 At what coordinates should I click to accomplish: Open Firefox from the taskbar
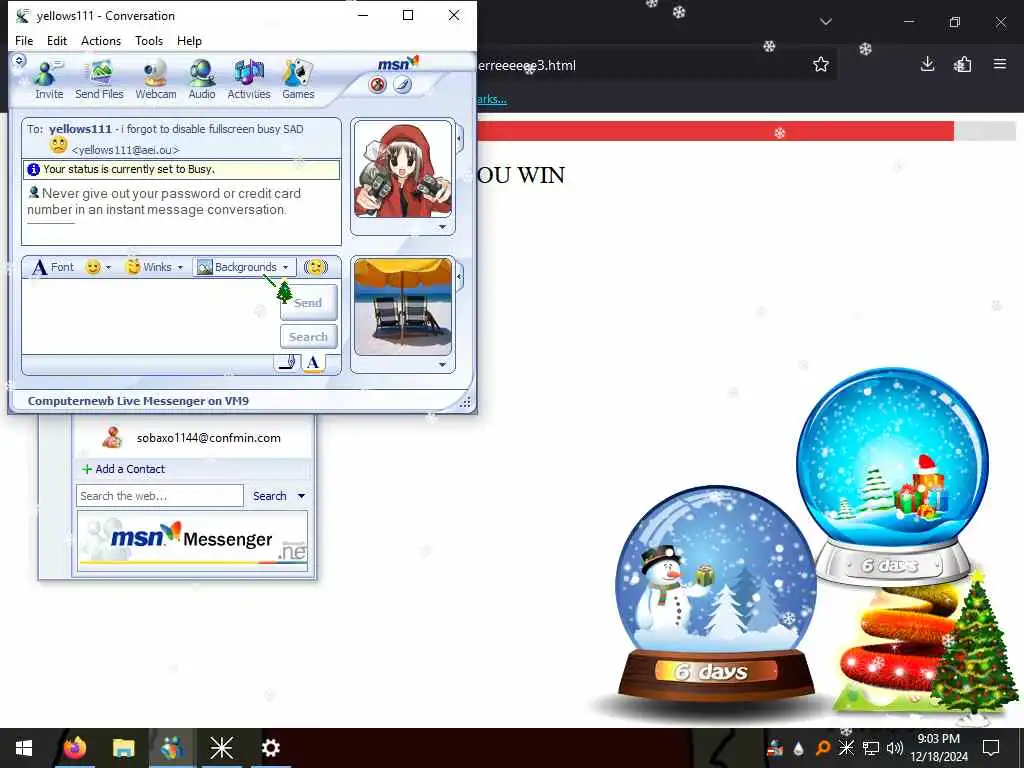coord(74,748)
